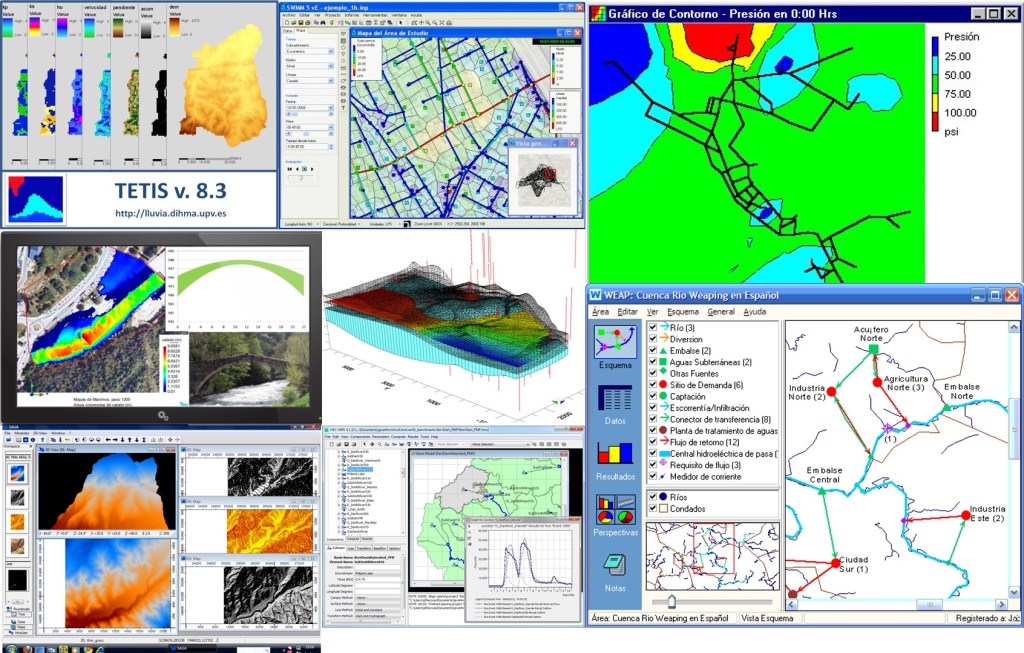Screen dimensions: 1024x653
Task: Uncheck the Río (3) layer checkbox
Action: tap(653, 328)
